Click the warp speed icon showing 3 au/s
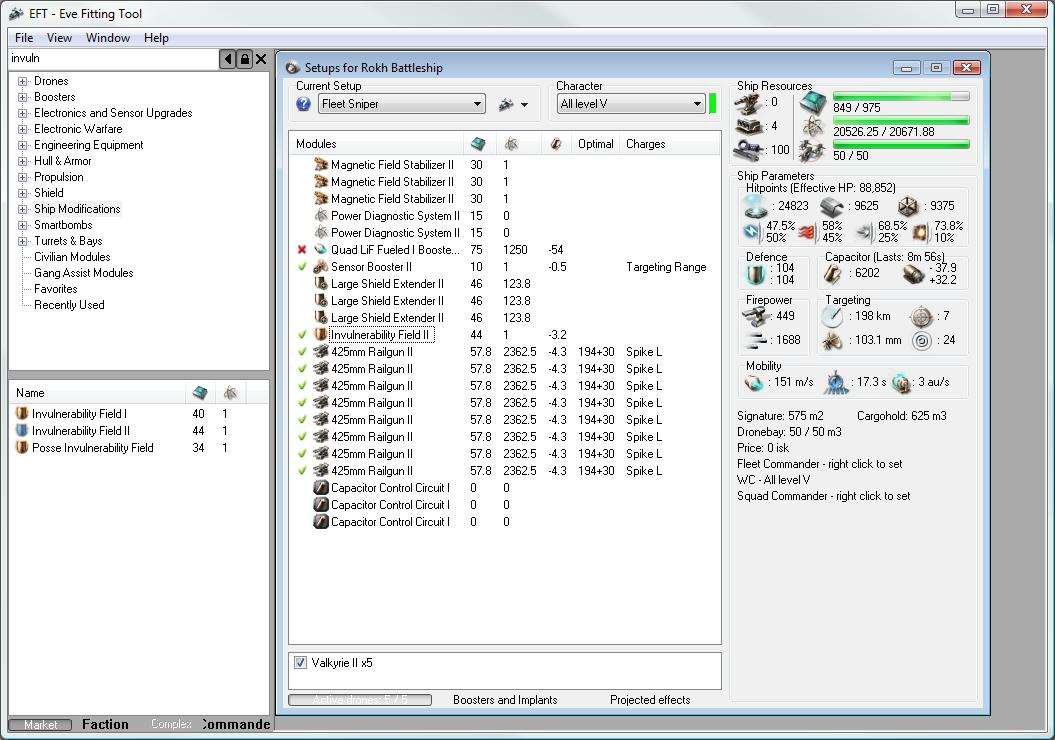This screenshot has width=1055, height=740. tap(901, 382)
